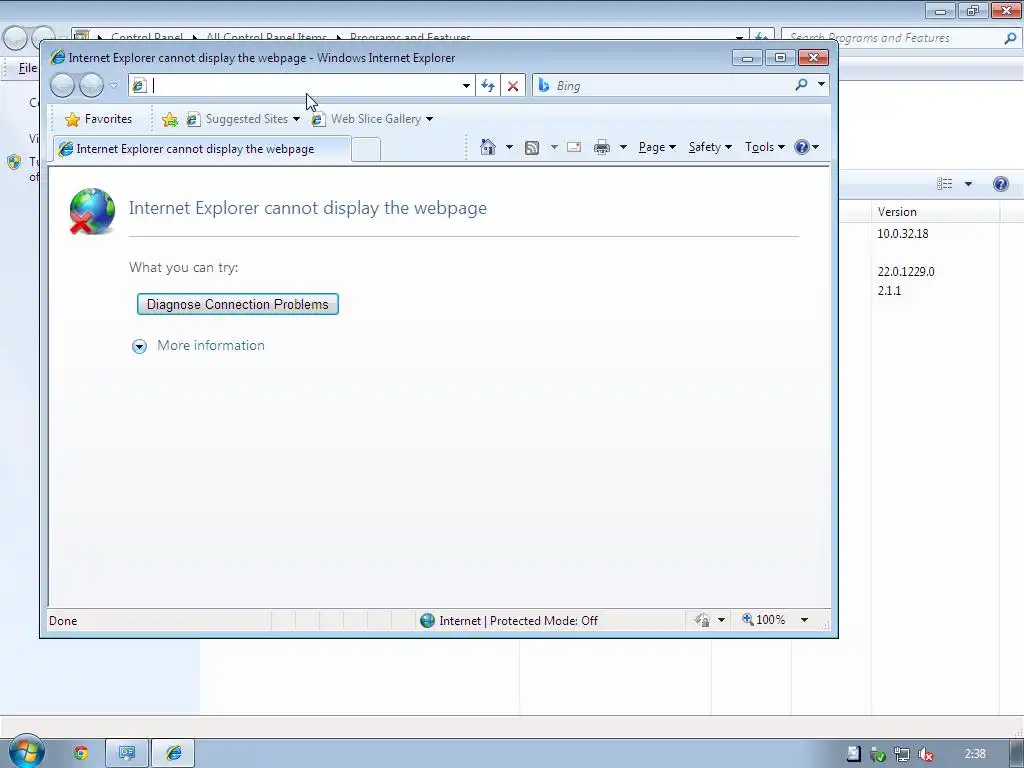Click the Internet Explorer Forward button
Screen dimensions: 1024x768
point(91,86)
